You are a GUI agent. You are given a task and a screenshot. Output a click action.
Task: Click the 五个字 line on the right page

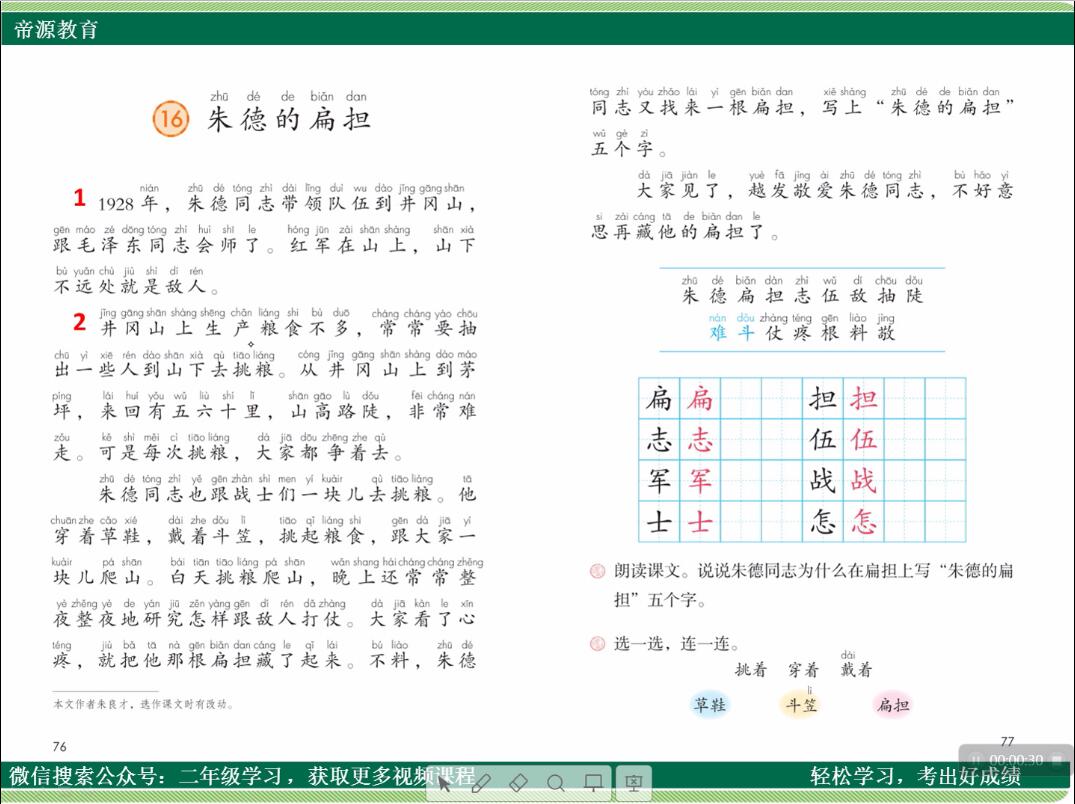coord(628,148)
